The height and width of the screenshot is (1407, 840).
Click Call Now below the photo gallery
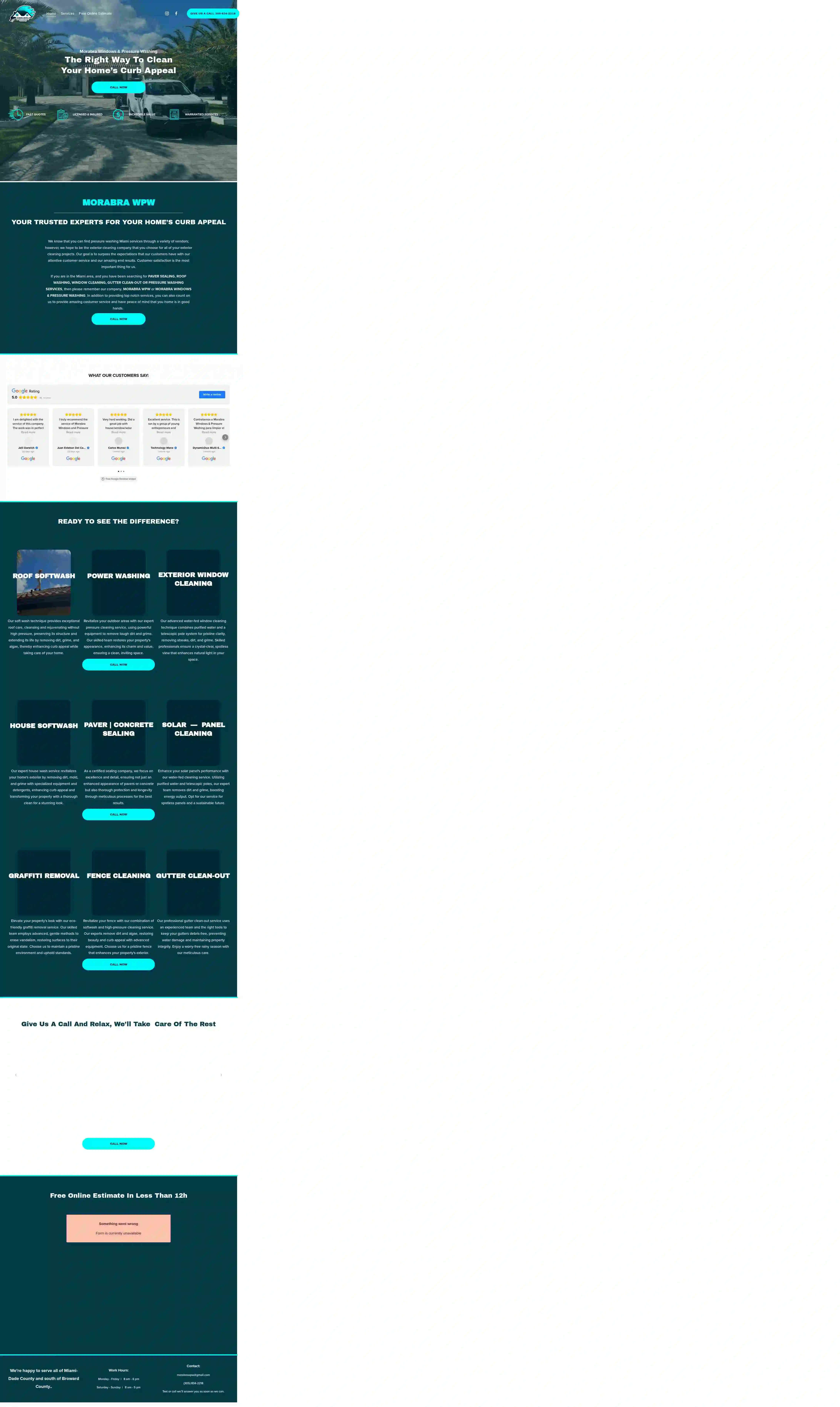tap(118, 1144)
